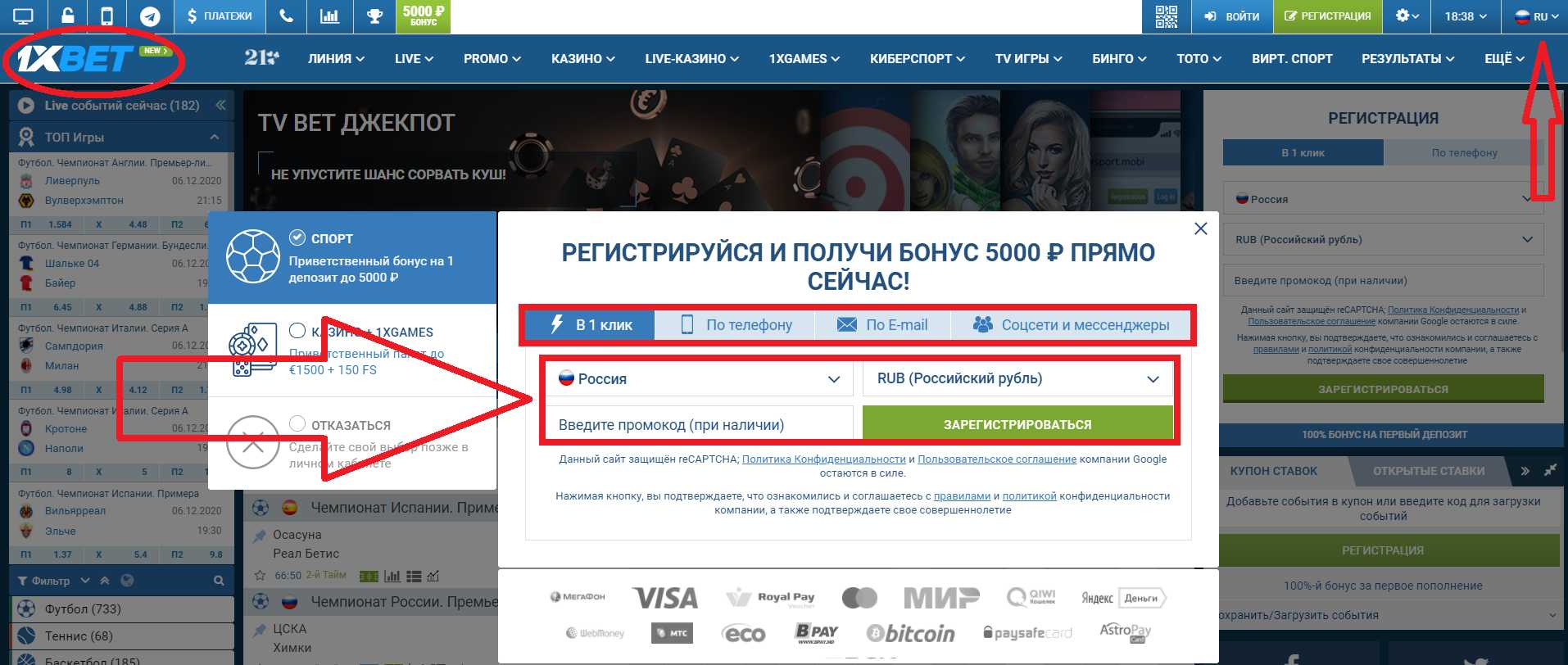Open ТОТО menu

(x=1199, y=58)
